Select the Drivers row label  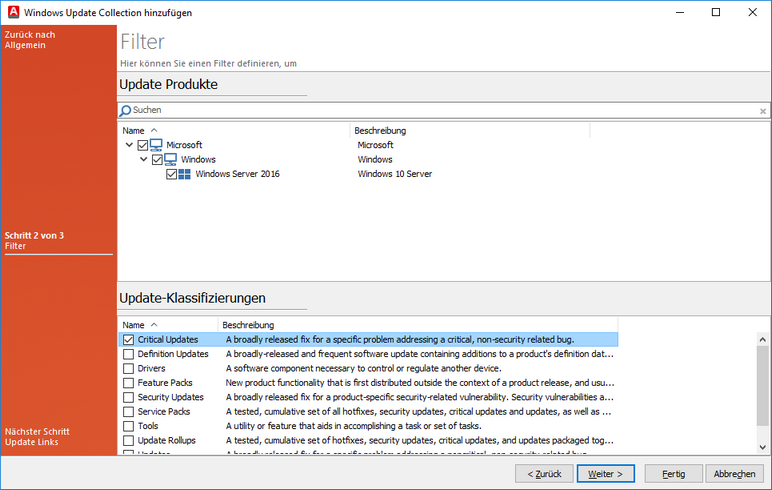151,368
